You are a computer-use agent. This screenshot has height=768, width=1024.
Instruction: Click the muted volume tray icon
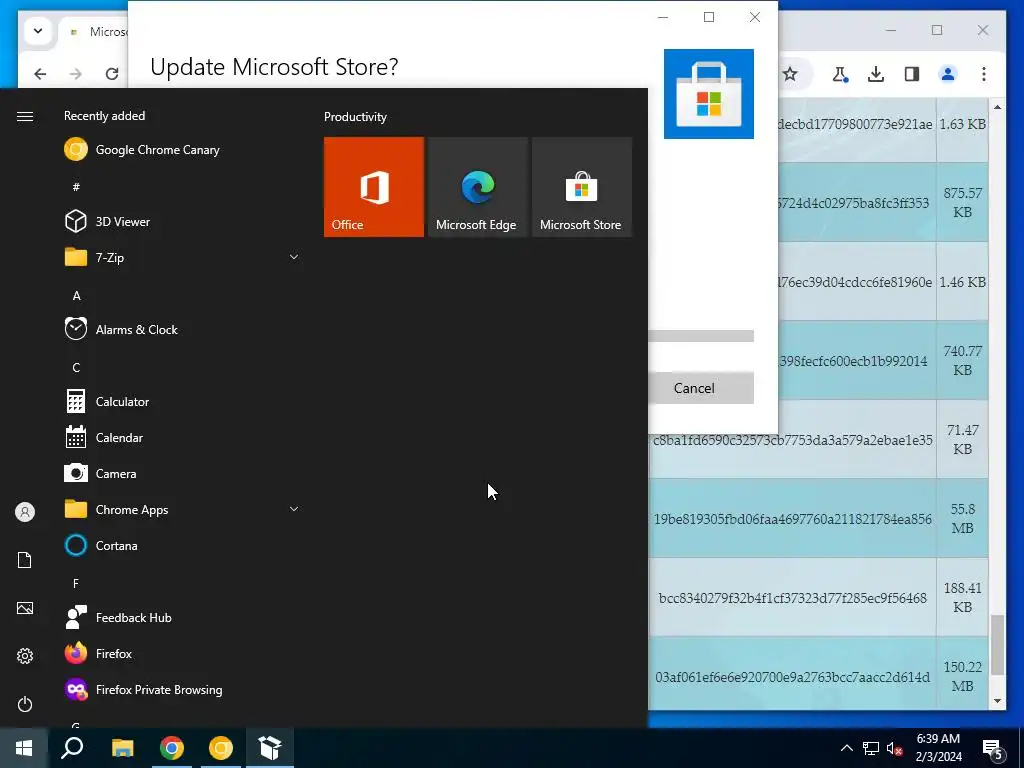(x=895, y=748)
